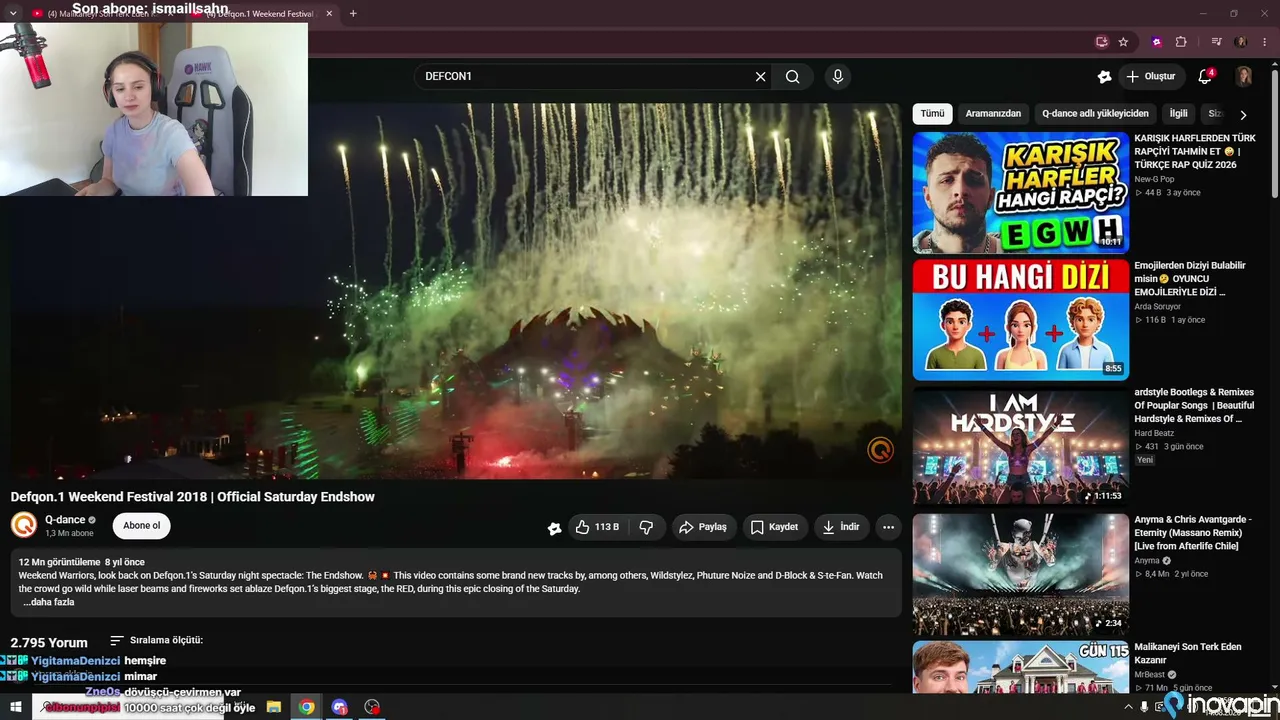Image resolution: width=1280 pixels, height=720 pixels.
Task: Open the Chrome extensions puzzle icon
Action: (x=1181, y=42)
